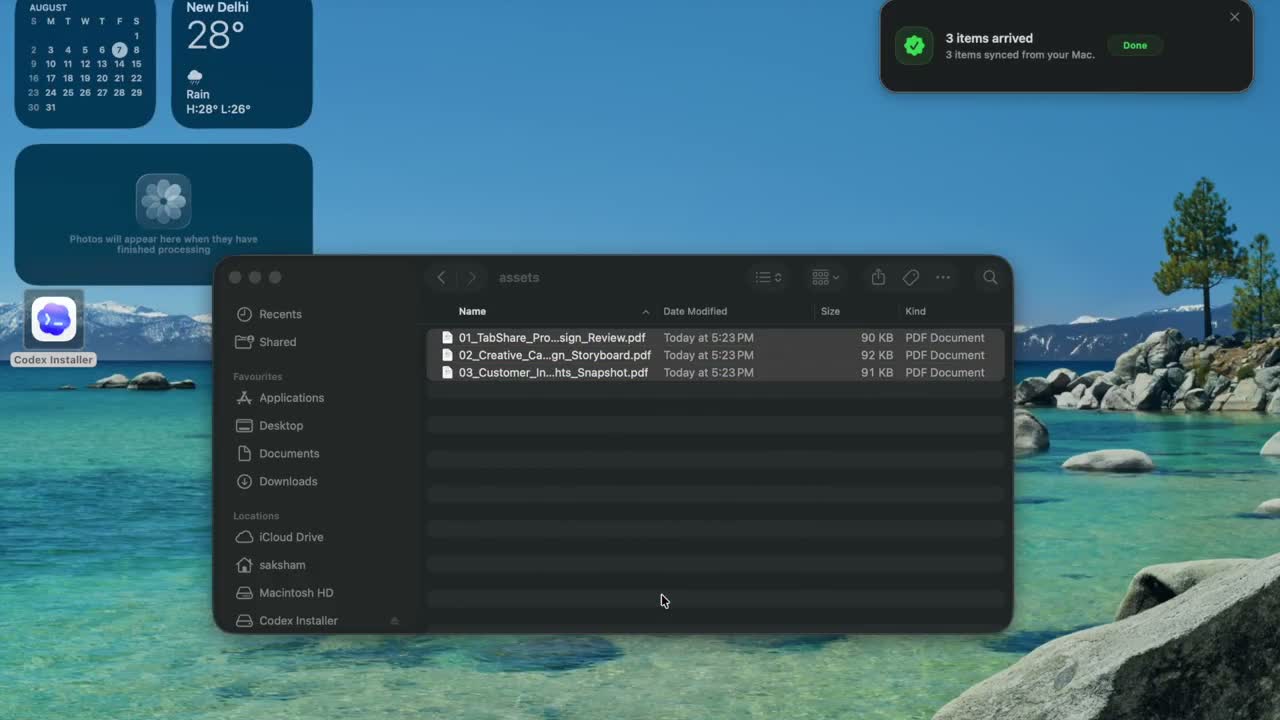Open iCloud Drive in sidebar locations
The width and height of the screenshot is (1280, 720).
click(291, 537)
